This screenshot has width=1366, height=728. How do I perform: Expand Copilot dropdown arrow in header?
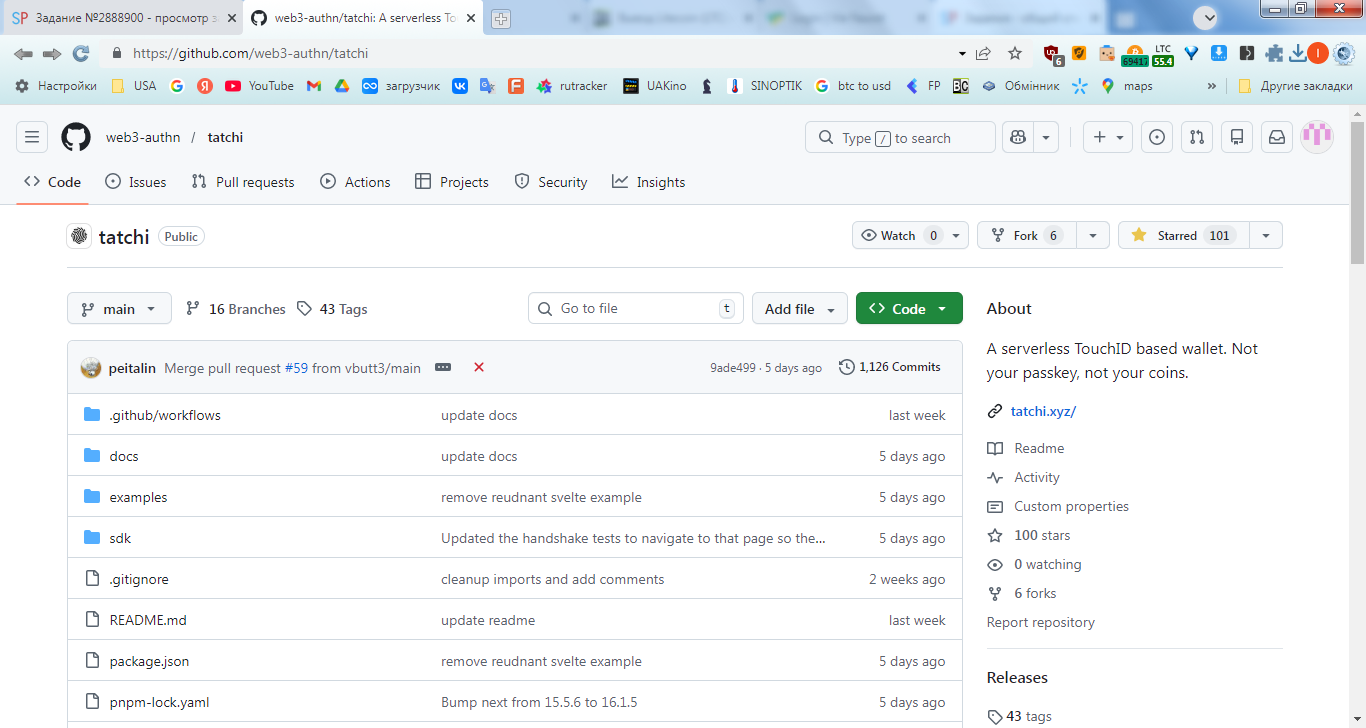coord(1046,137)
